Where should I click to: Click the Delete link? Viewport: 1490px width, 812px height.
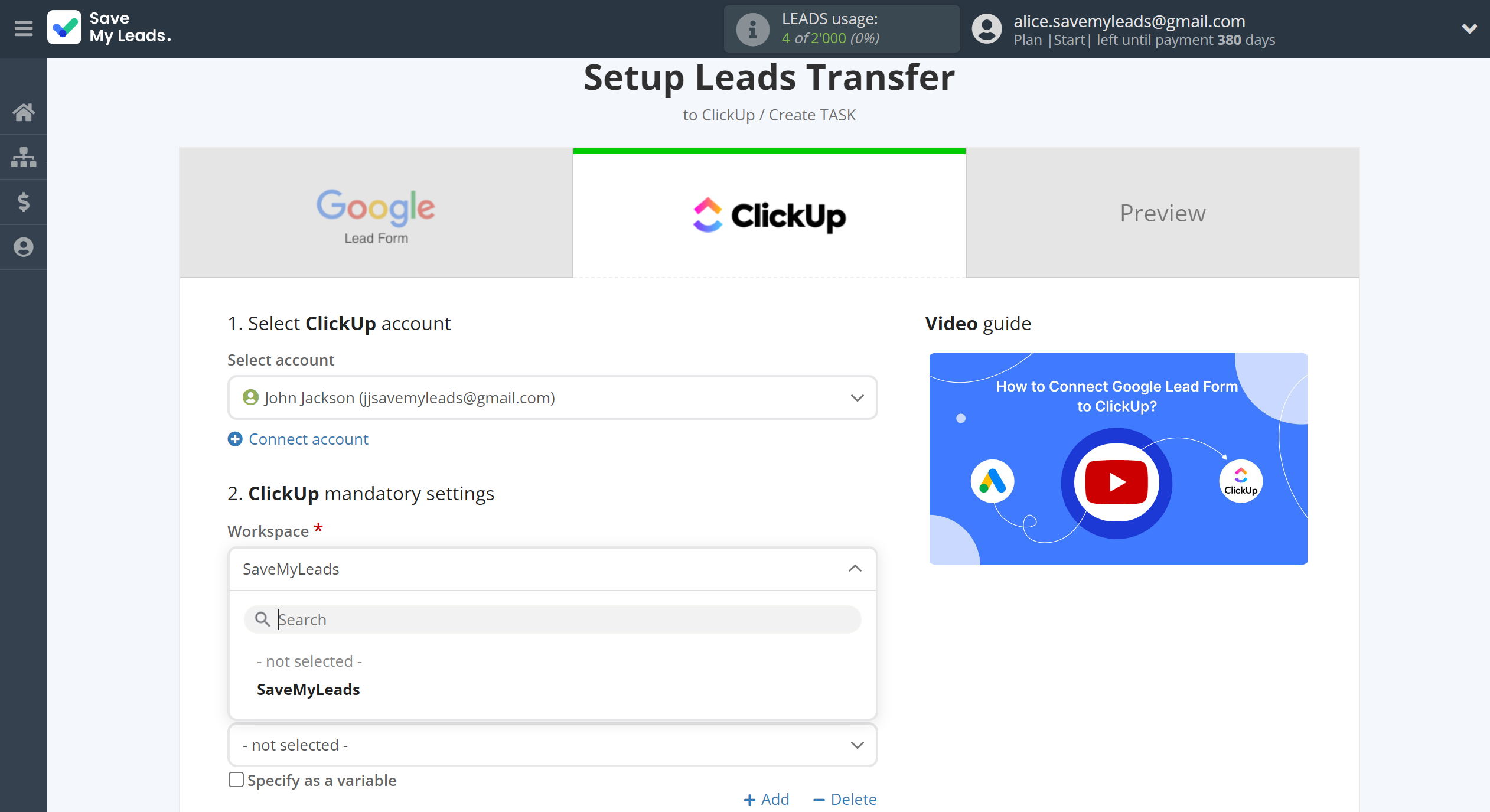coord(845,800)
